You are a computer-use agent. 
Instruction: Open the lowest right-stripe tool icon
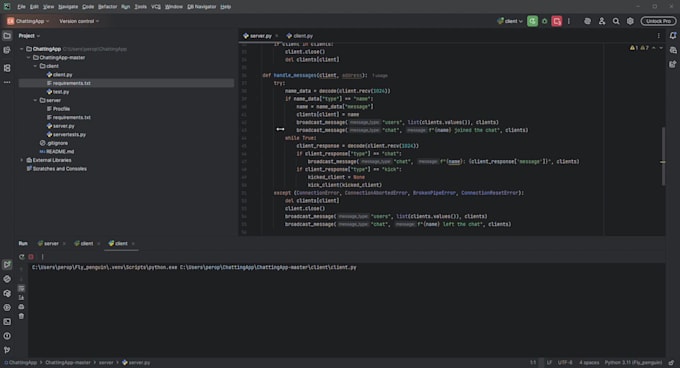[673, 64]
